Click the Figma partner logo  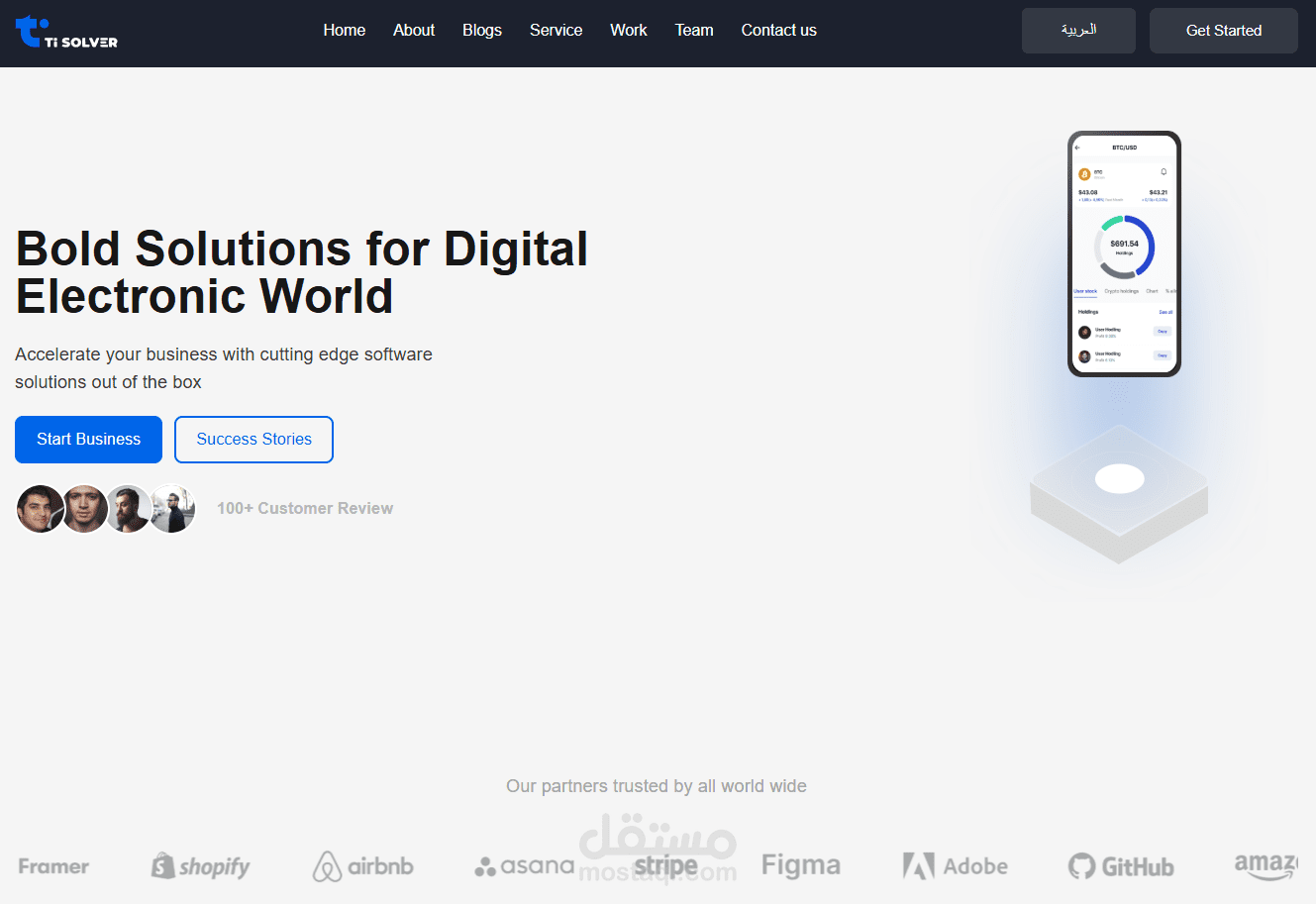coord(801,866)
